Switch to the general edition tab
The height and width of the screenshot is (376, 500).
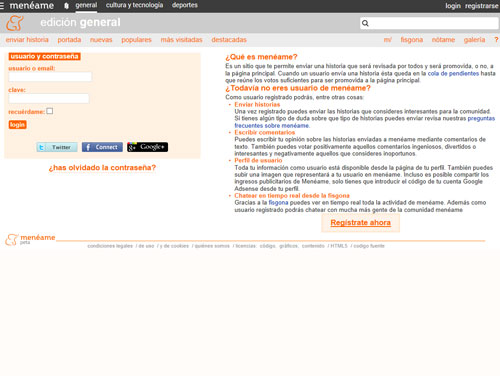[86, 5]
